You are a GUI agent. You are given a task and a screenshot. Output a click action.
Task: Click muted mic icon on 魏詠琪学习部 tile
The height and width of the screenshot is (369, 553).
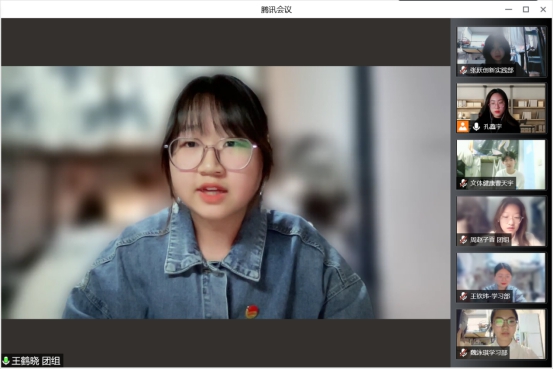pos(463,352)
